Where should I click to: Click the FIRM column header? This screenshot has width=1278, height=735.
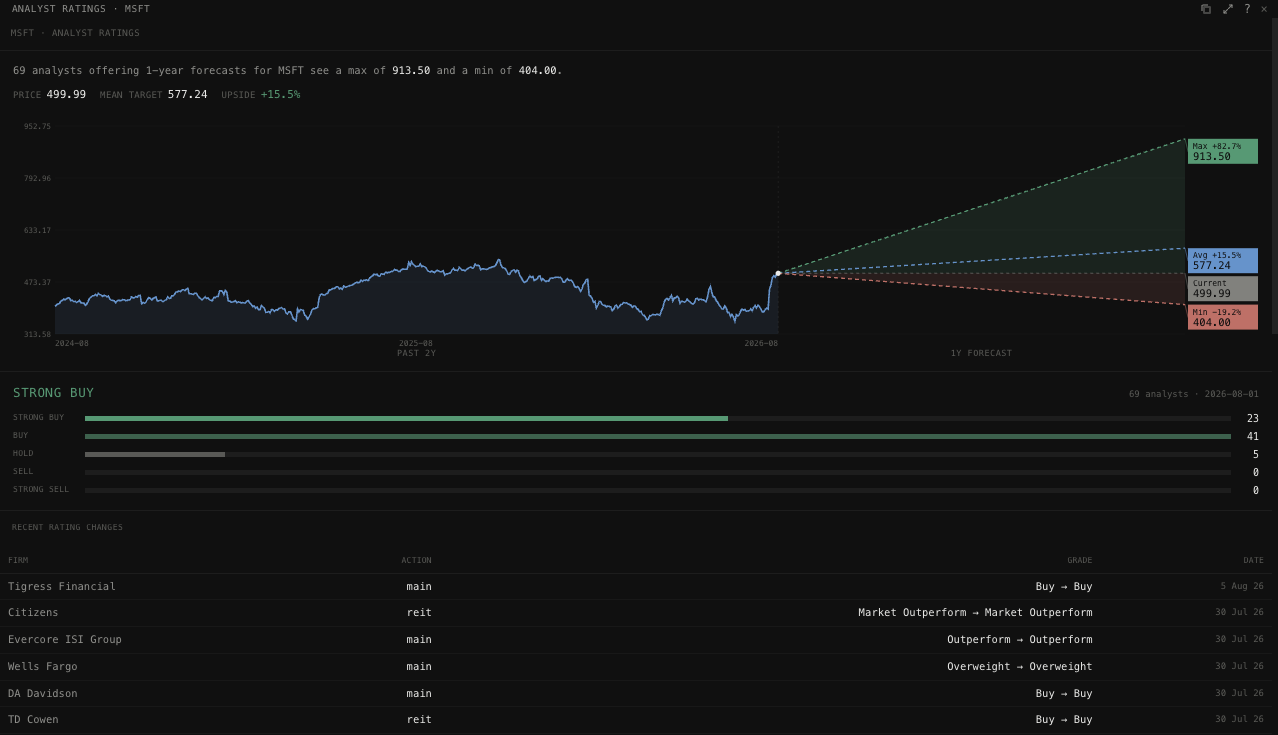pos(18,560)
